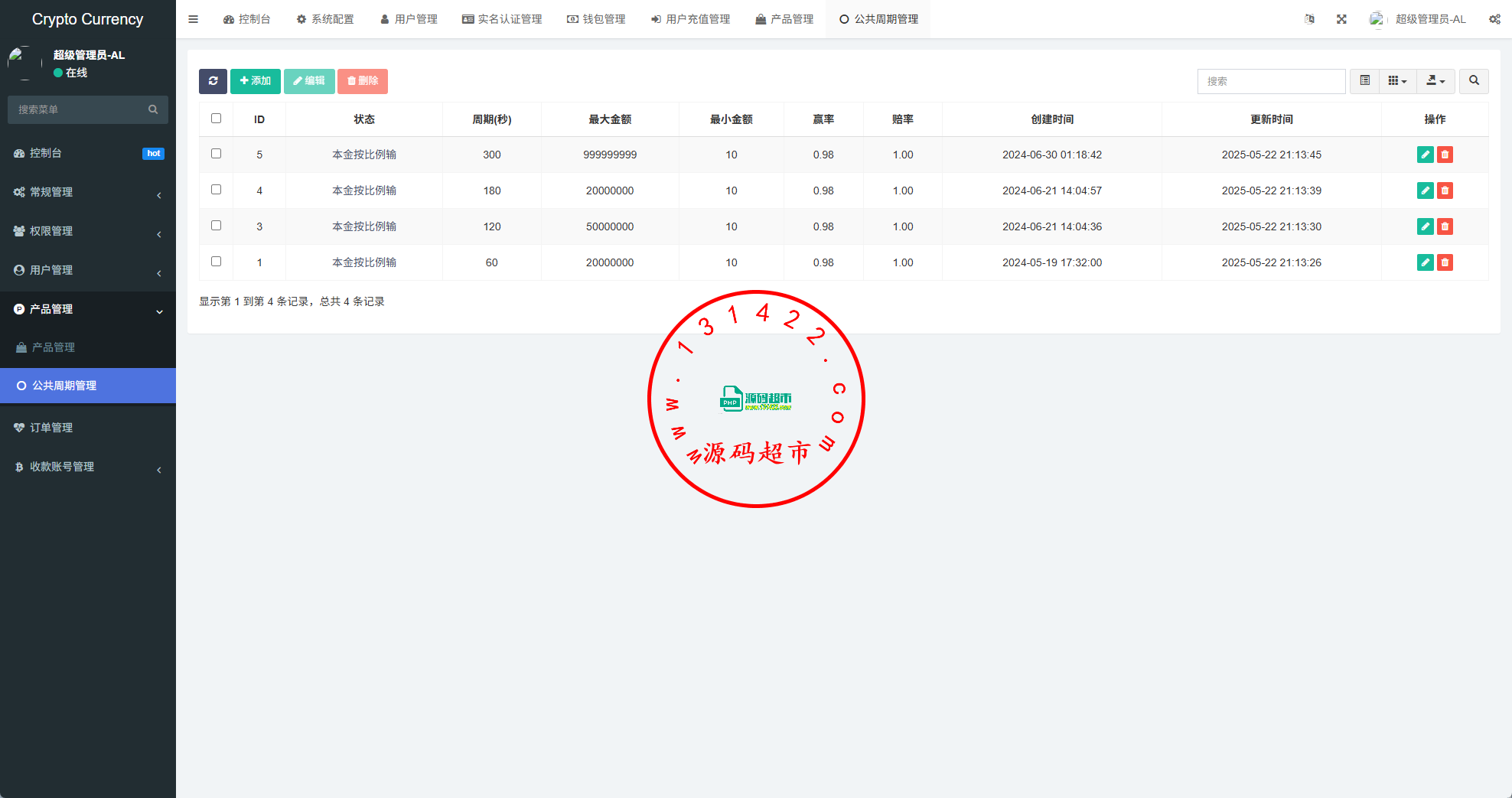This screenshot has width=1512, height=798.
Task: Click the red delete icon for ID 3
Action: coord(1445,226)
